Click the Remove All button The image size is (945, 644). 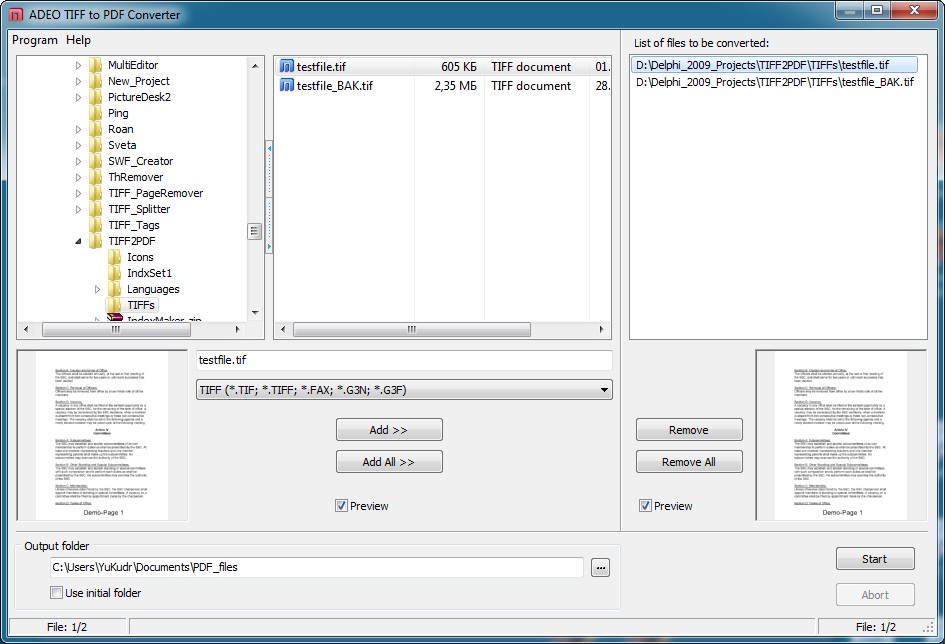point(689,462)
